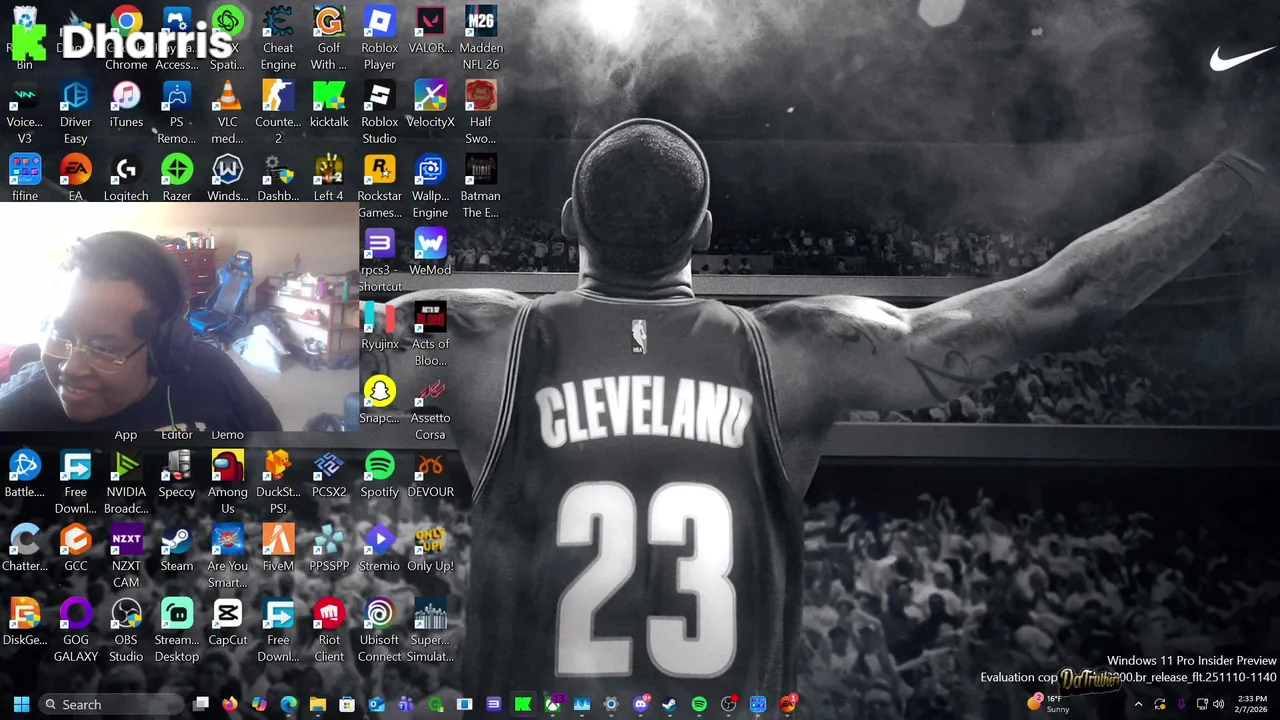Open NZXT CAM desktop icon
The height and width of the screenshot is (720, 1280).
click(x=126, y=556)
